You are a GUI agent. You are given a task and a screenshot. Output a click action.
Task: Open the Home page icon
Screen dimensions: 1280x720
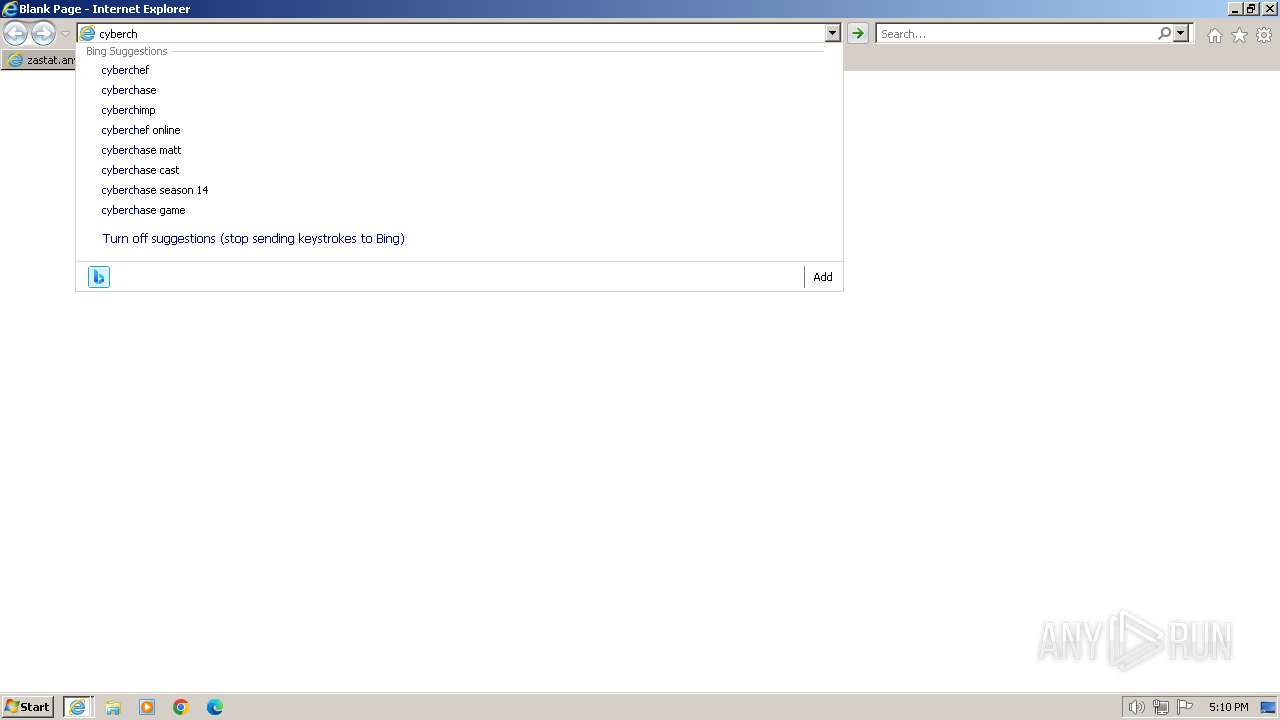(1214, 35)
